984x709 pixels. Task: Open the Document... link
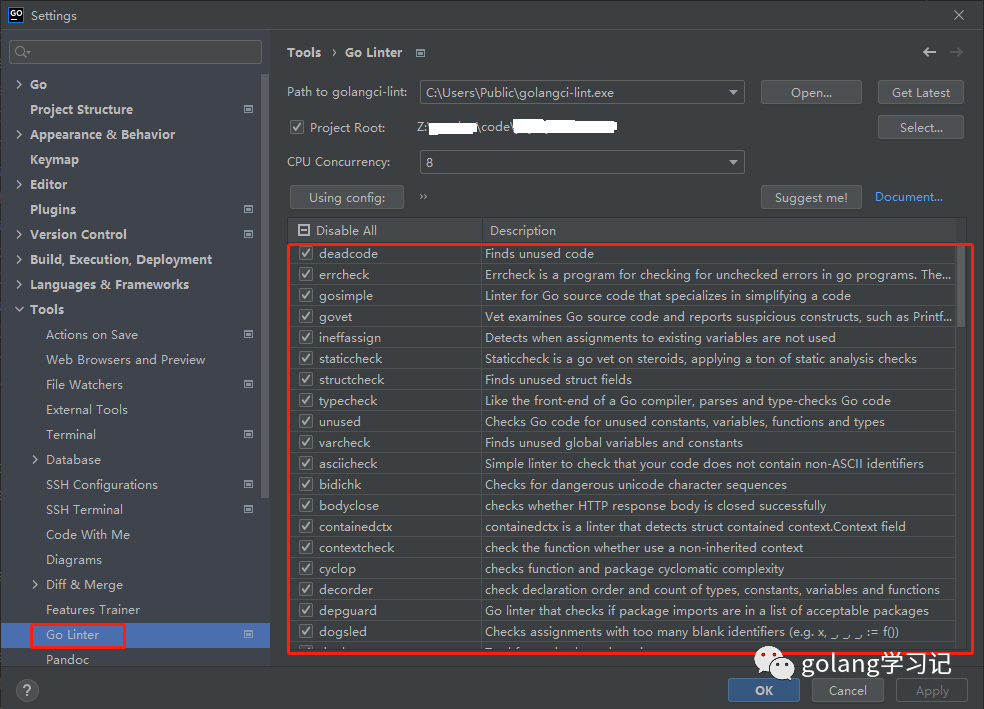(909, 196)
